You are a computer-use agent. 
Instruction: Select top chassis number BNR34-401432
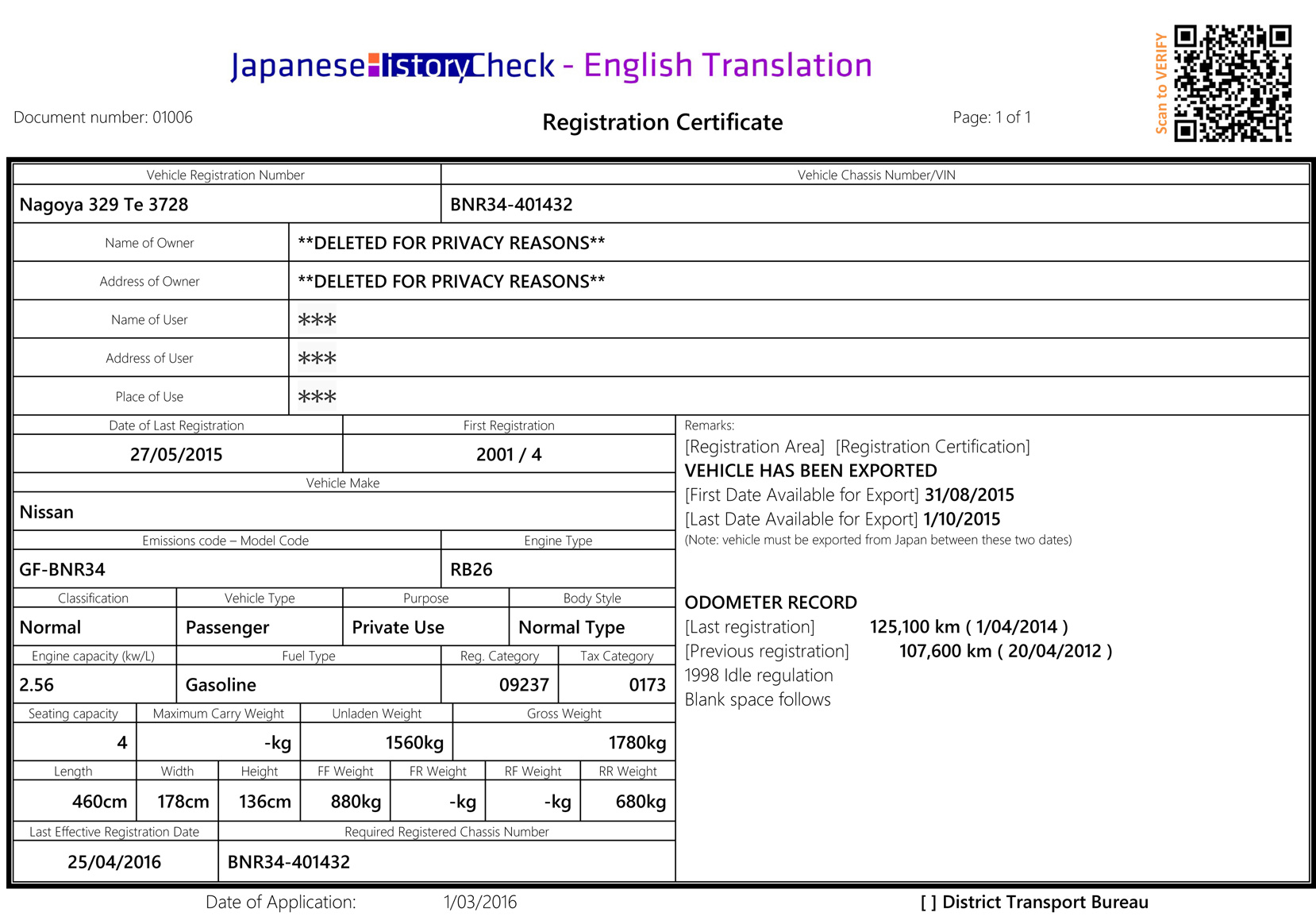point(511,205)
